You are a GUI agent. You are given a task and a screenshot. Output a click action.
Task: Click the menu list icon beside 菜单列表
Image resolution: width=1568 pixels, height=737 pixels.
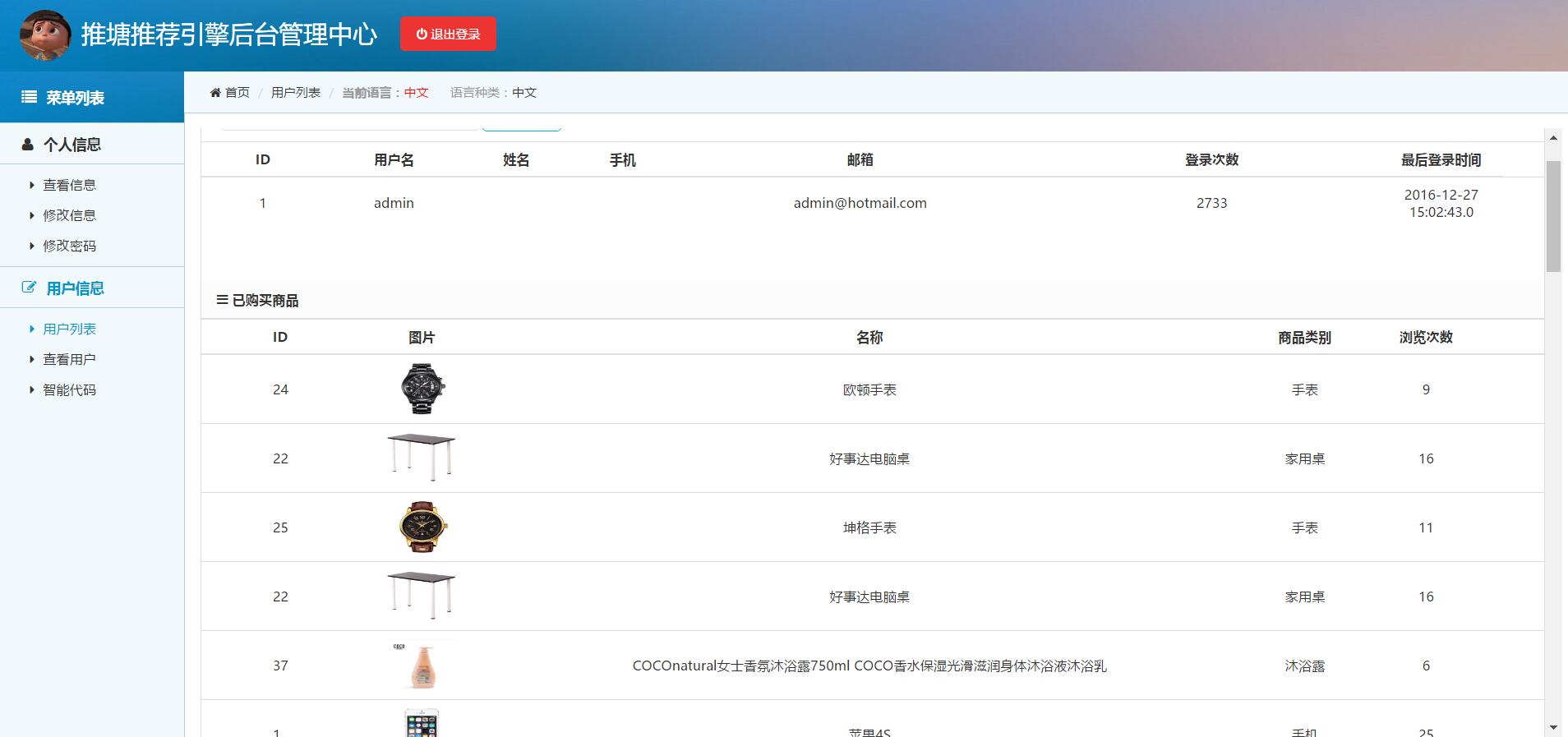(x=29, y=97)
